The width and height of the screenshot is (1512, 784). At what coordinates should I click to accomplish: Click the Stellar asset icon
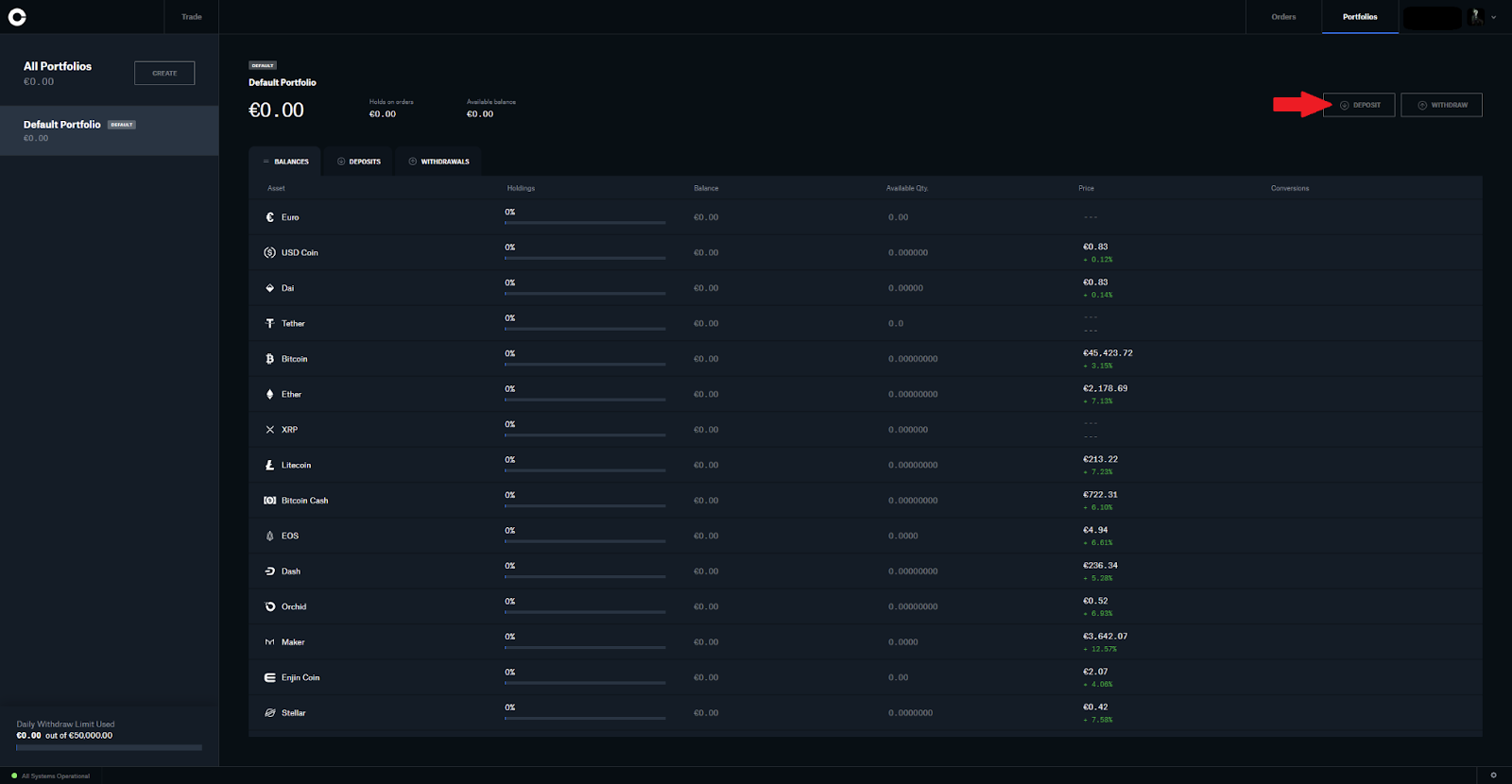pos(270,713)
